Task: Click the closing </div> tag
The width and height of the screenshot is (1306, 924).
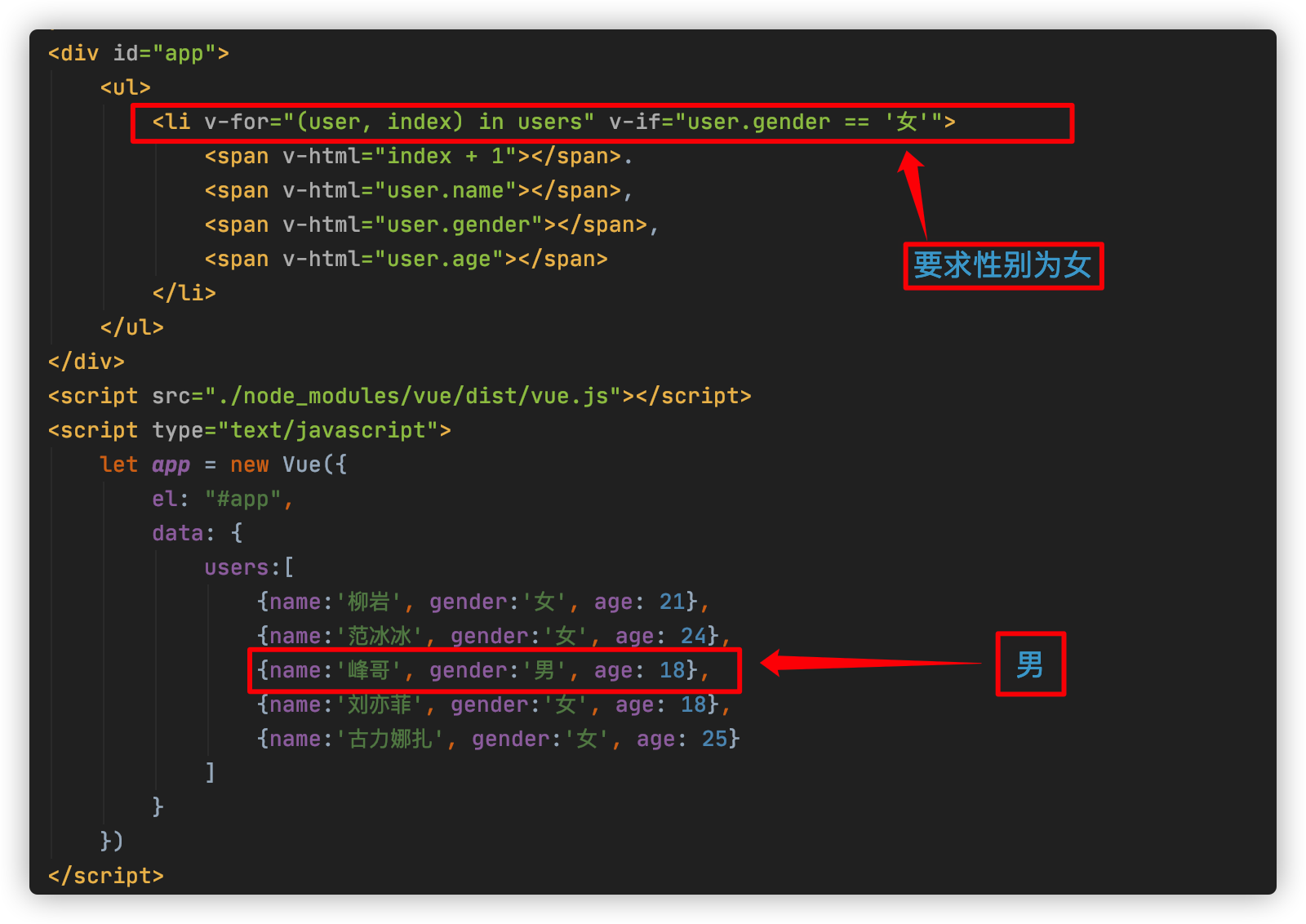Action: pos(87,362)
